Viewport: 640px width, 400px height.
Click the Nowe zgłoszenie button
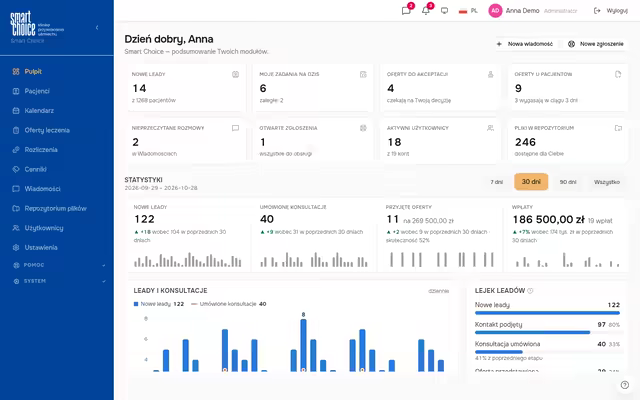coord(596,44)
